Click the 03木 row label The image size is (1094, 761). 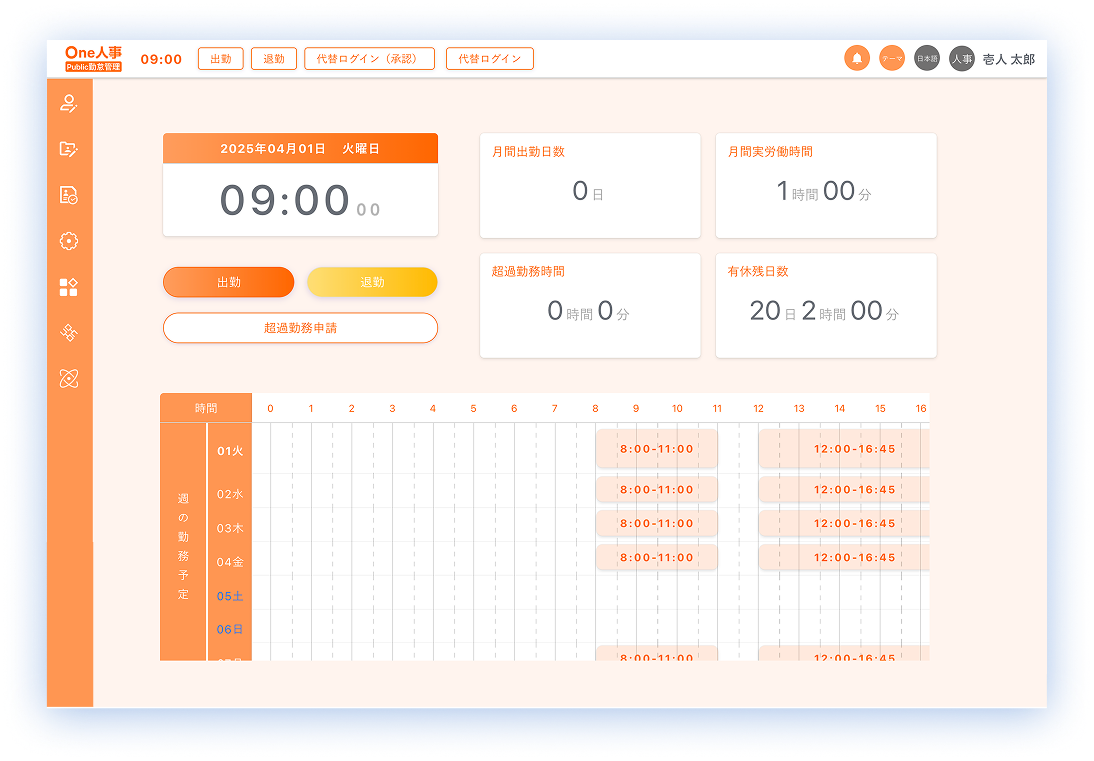pos(230,528)
